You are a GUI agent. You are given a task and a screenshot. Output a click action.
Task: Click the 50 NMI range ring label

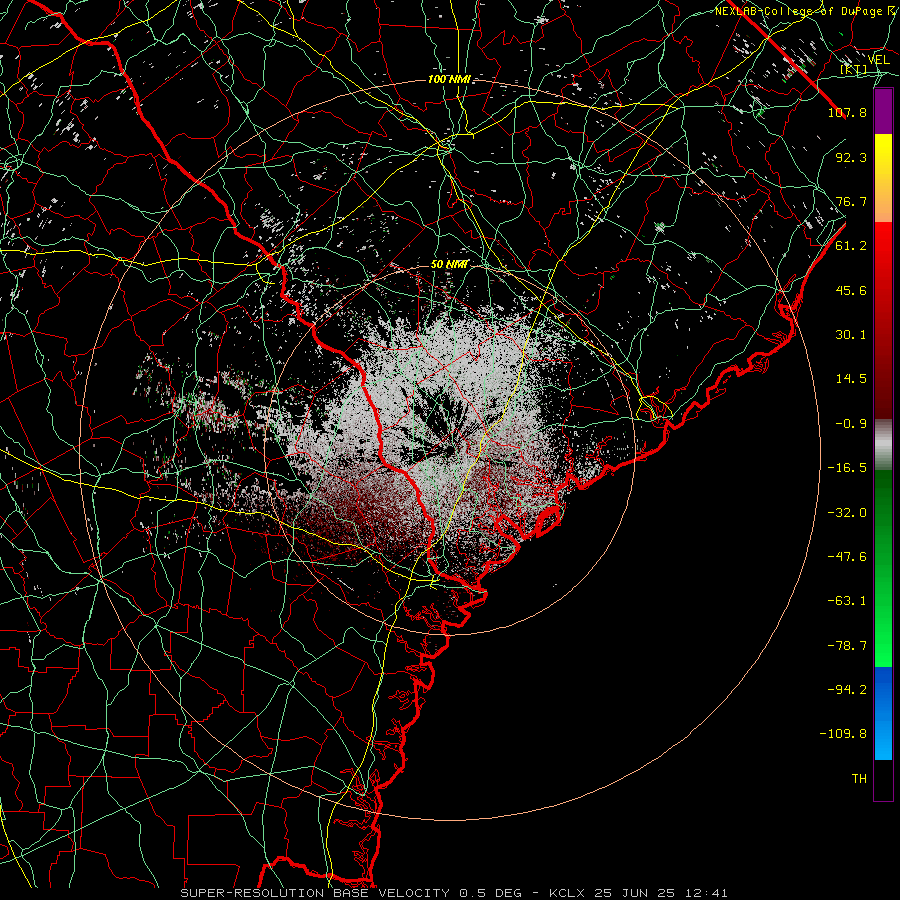pyautogui.click(x=449, y=265)
